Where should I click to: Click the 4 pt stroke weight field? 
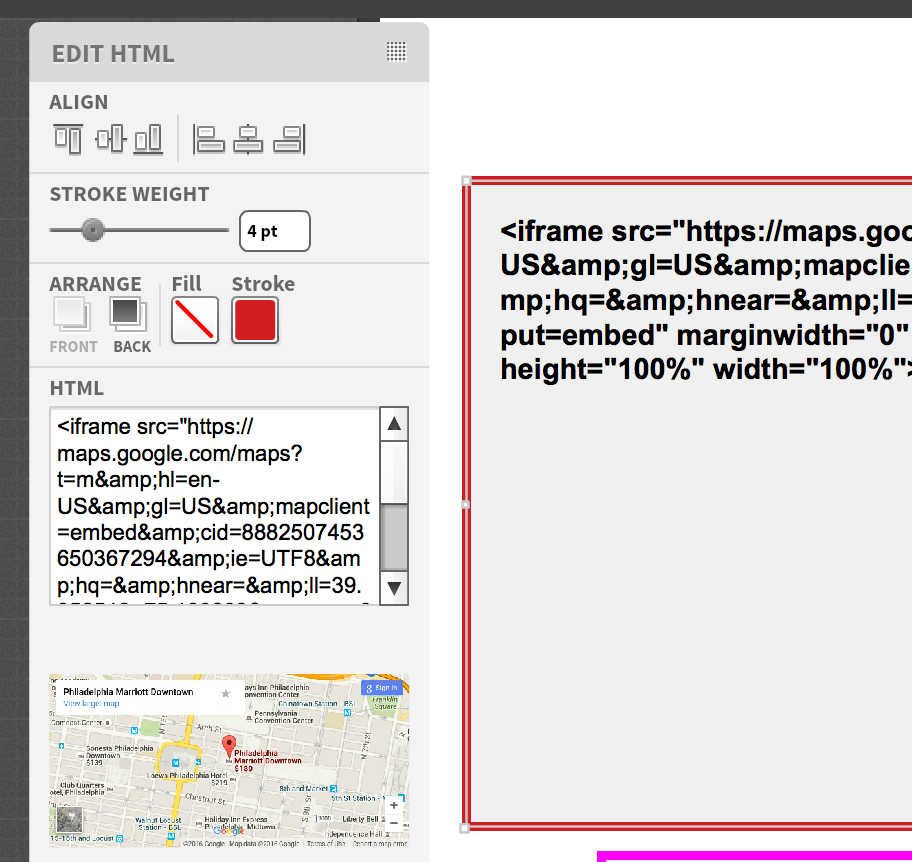pyautogui.click(x=274, y=231)
